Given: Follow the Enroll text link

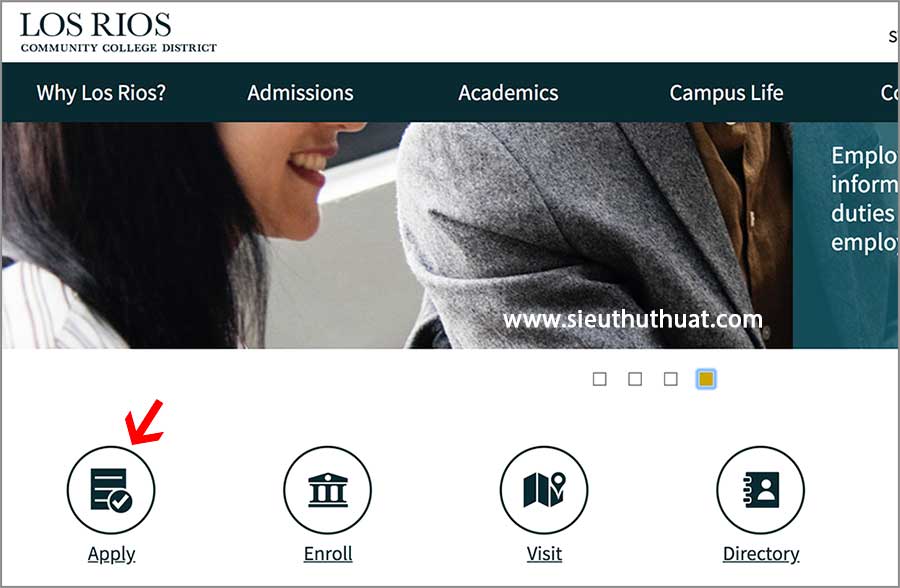Looking at the screenshot, I should [x=328, y=554].
